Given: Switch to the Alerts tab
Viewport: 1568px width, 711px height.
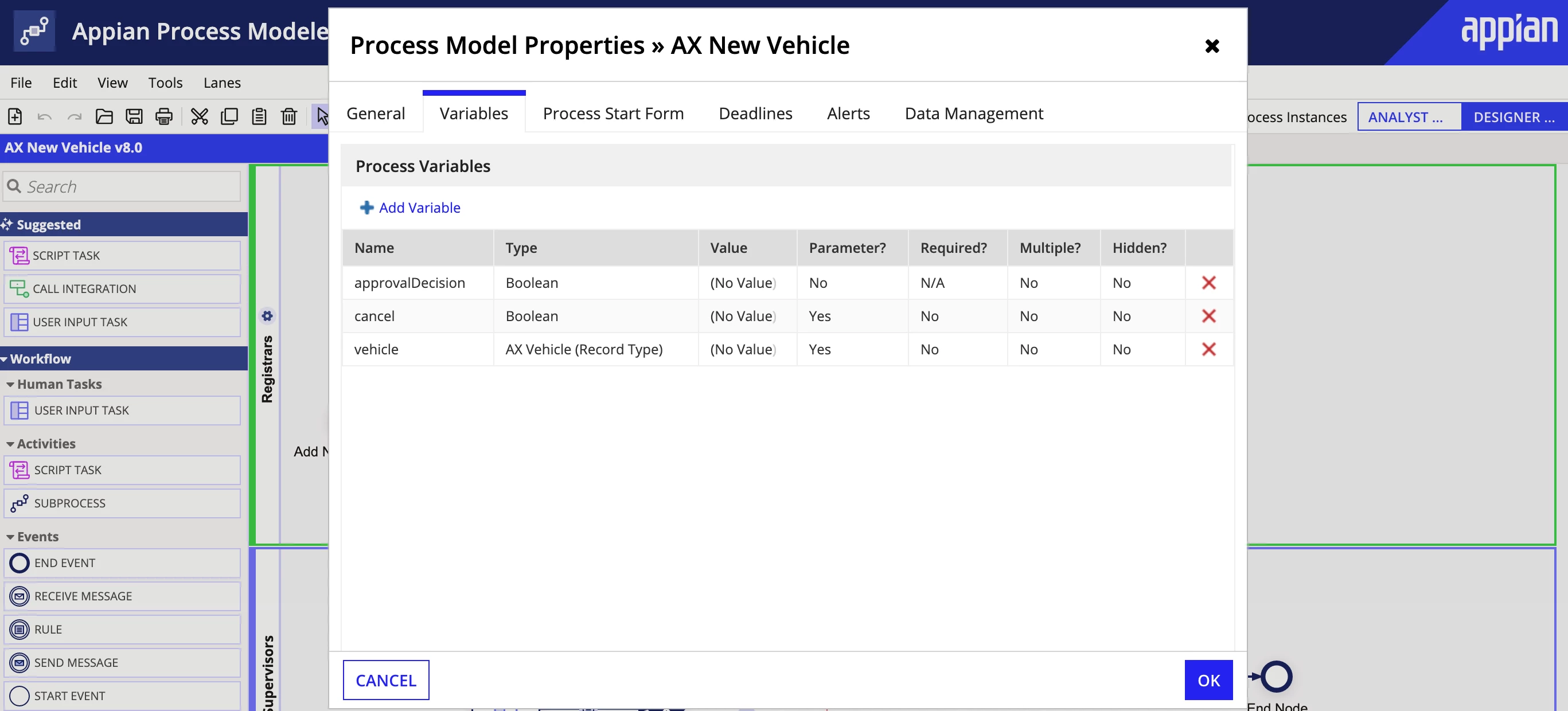Looking at the screenshot, I should 848,113.
